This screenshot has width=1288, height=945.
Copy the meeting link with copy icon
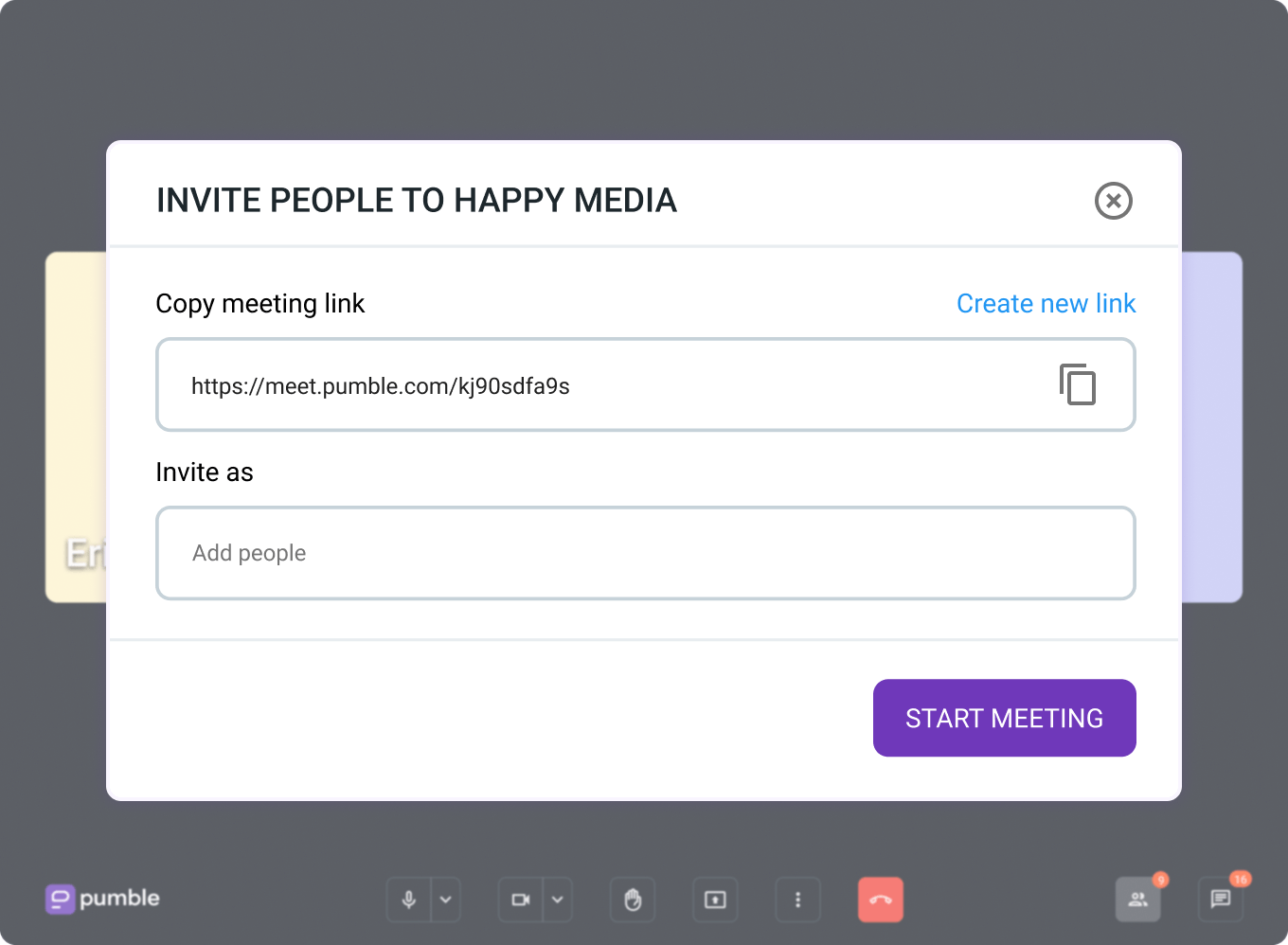(x=1078, y=384)
